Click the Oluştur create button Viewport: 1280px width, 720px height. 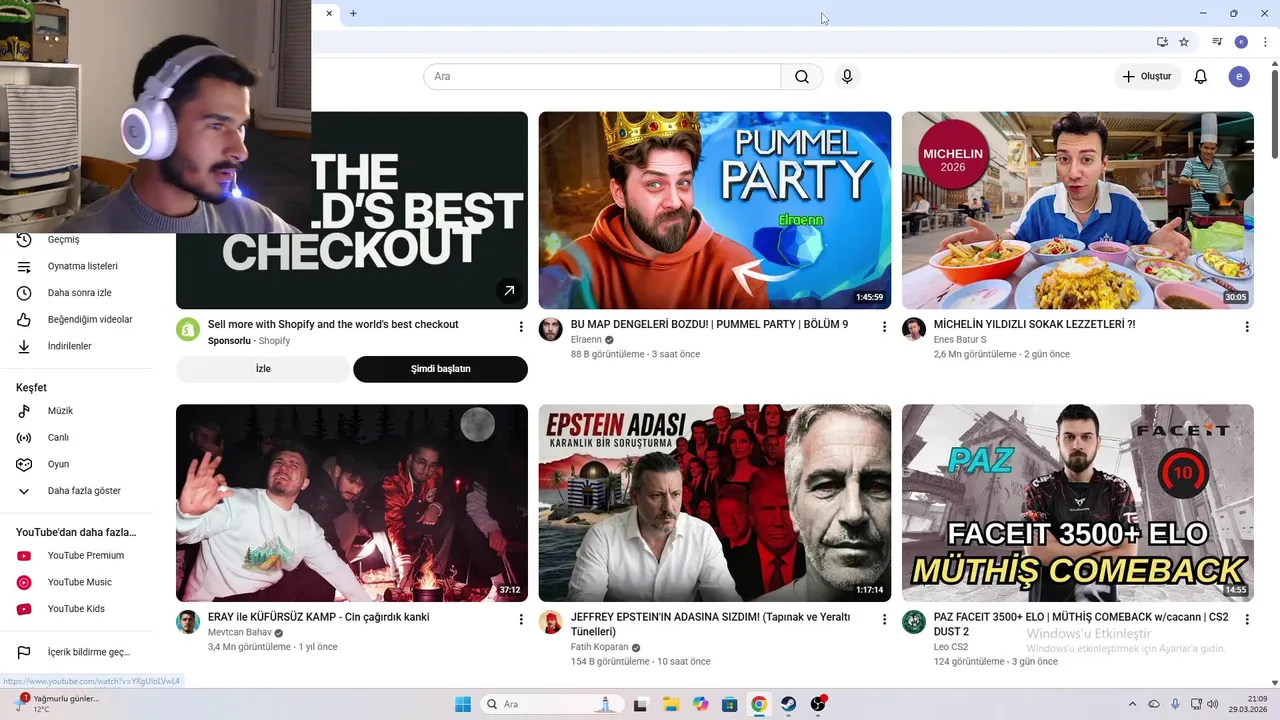click(x=1147, y=77)
